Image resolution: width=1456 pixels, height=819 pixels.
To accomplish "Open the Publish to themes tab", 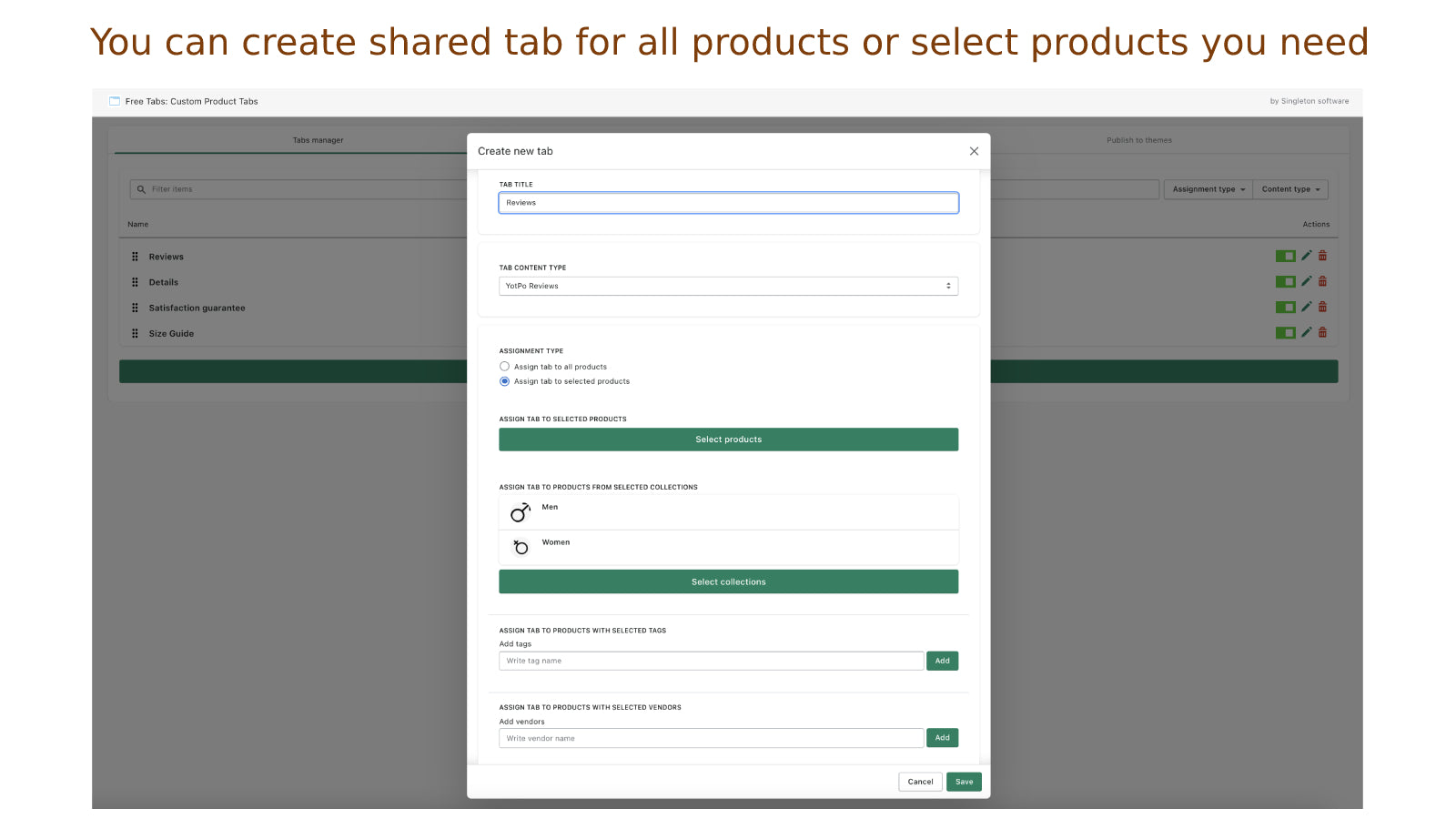I will point(1138,140).
